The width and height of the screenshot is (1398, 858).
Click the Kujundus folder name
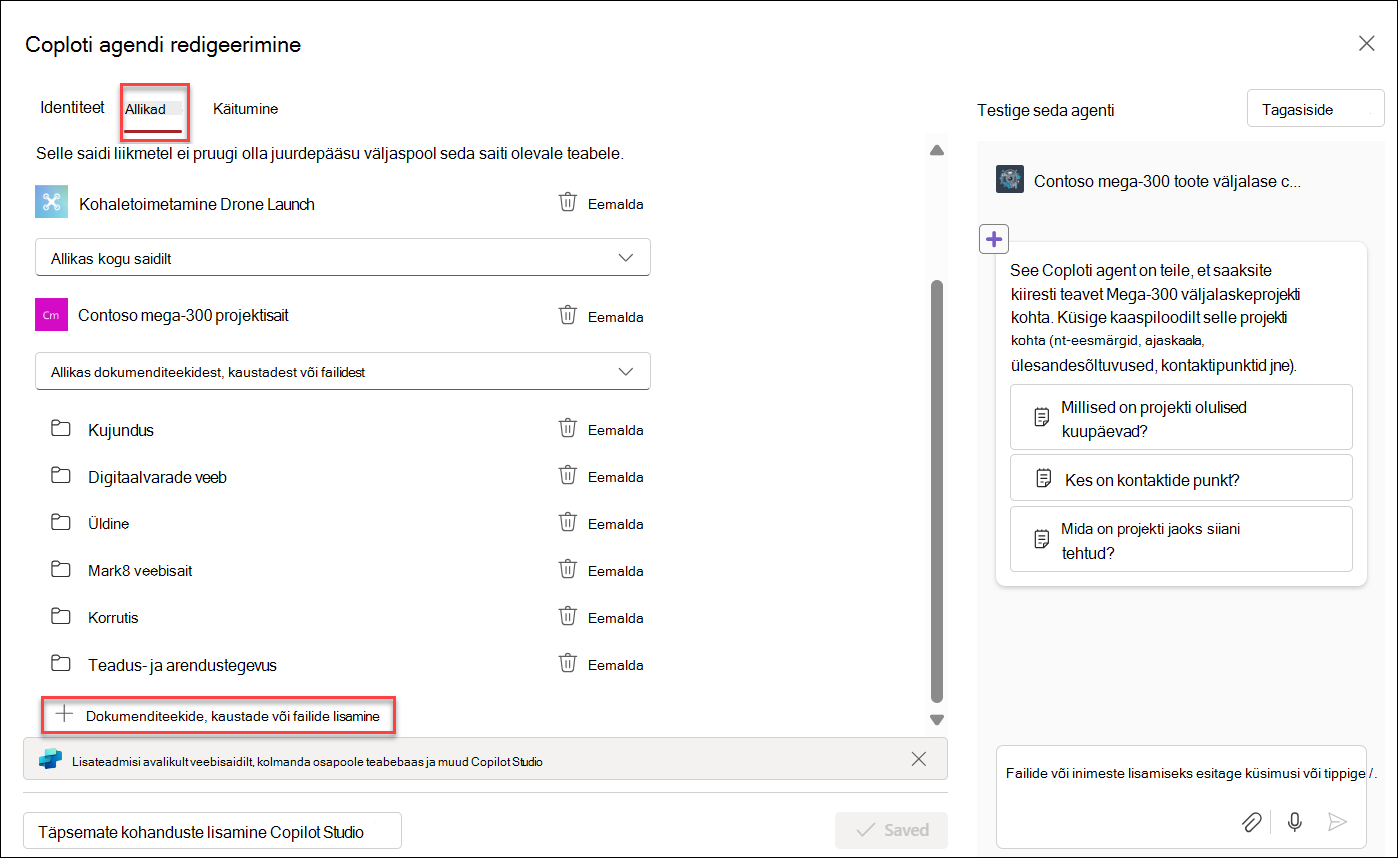tap(121, 430)
